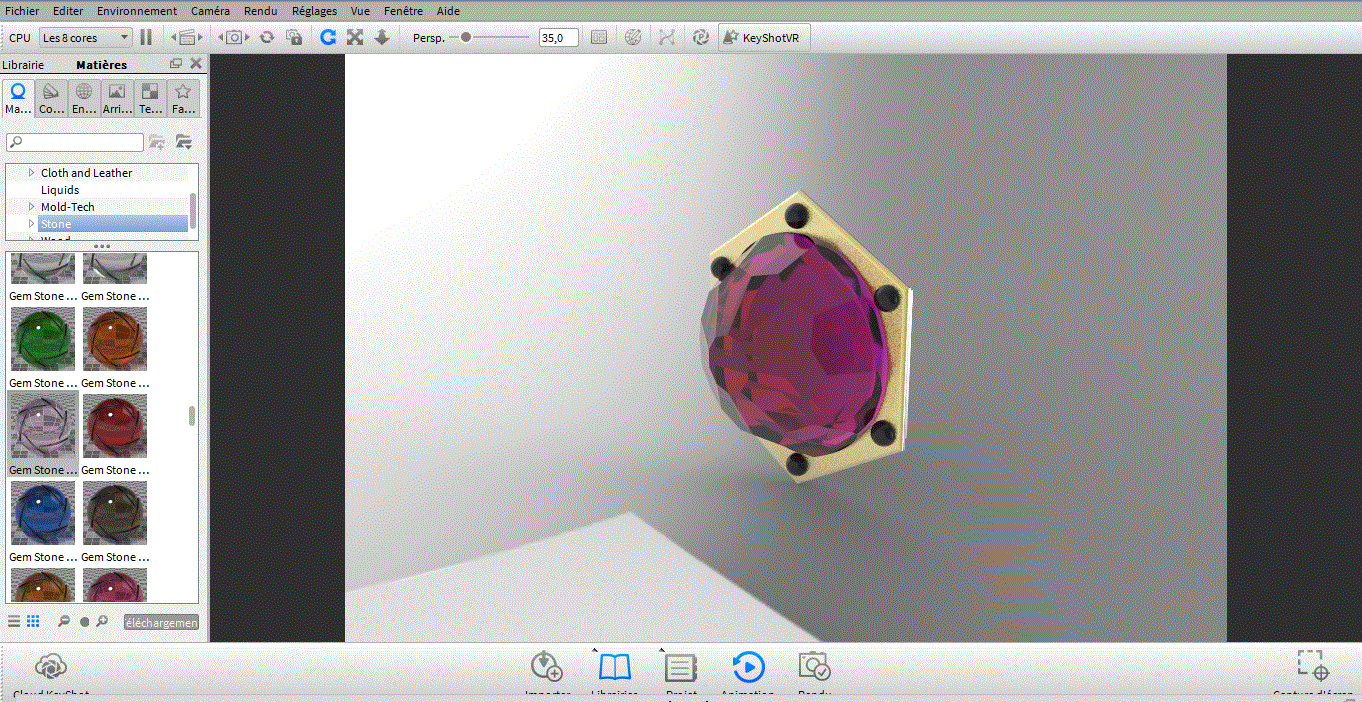Toggle the NURBS mode icon
This screenshot has height=702, width=1362.
click(x=666, y=37)
